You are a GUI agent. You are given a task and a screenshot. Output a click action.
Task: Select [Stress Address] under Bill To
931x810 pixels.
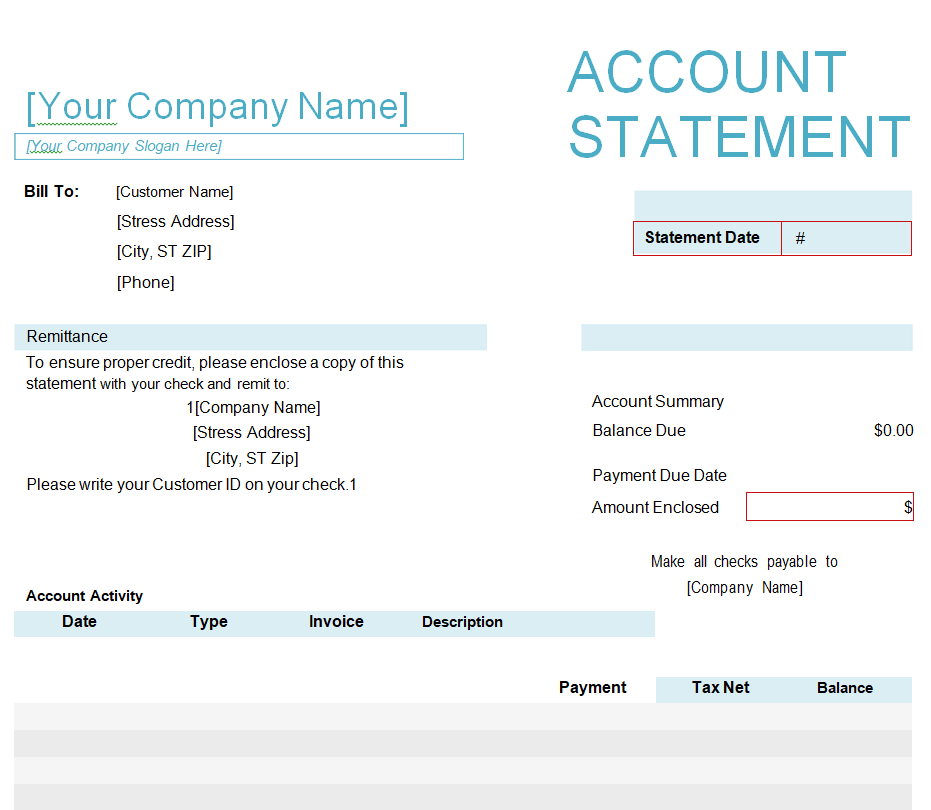point(175,222)
